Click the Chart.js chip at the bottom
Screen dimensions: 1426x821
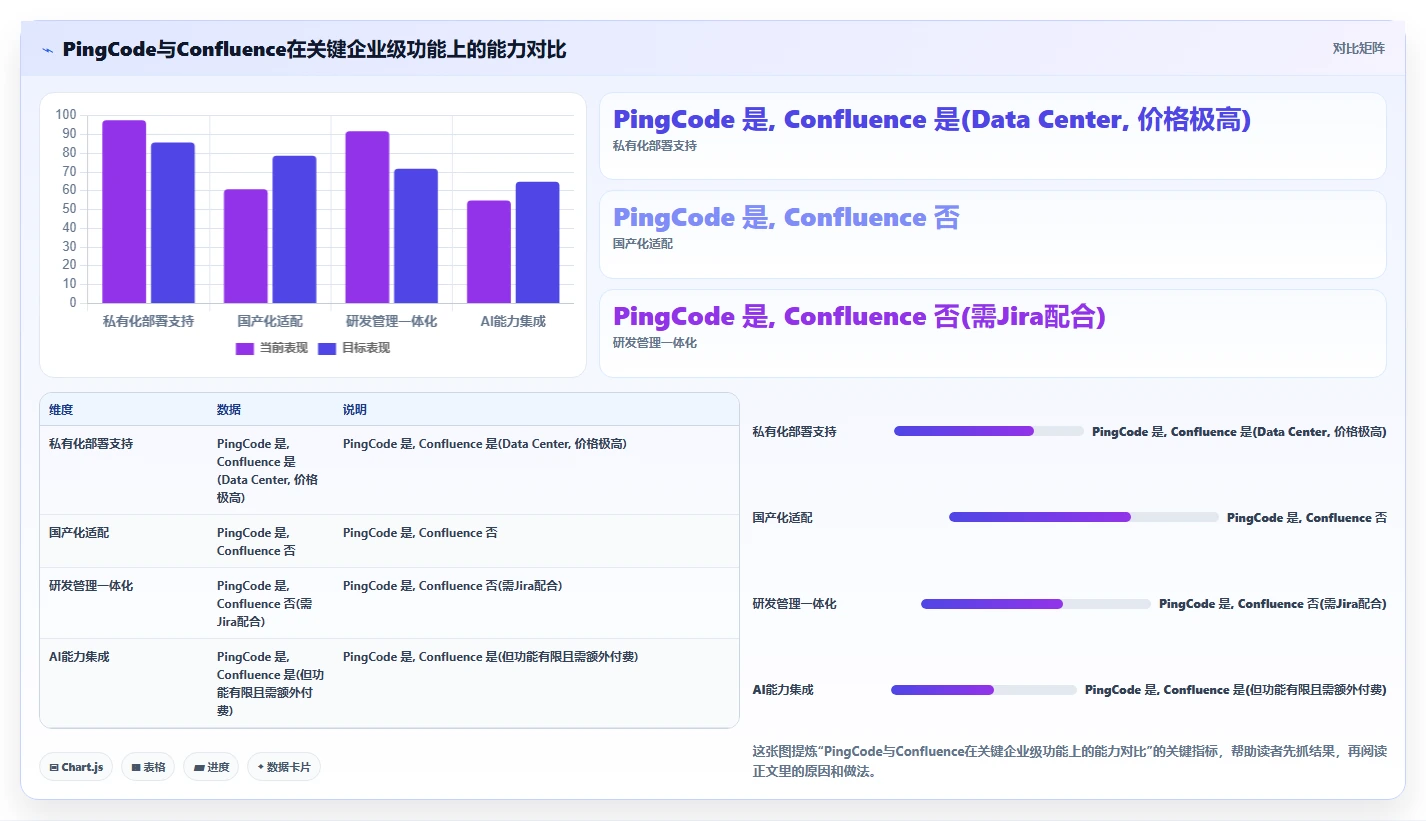(x=77, y=767)
